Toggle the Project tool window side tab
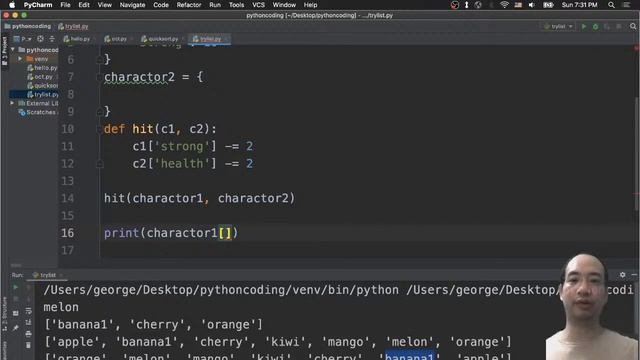The image size is (640, 360). point(4,51)
